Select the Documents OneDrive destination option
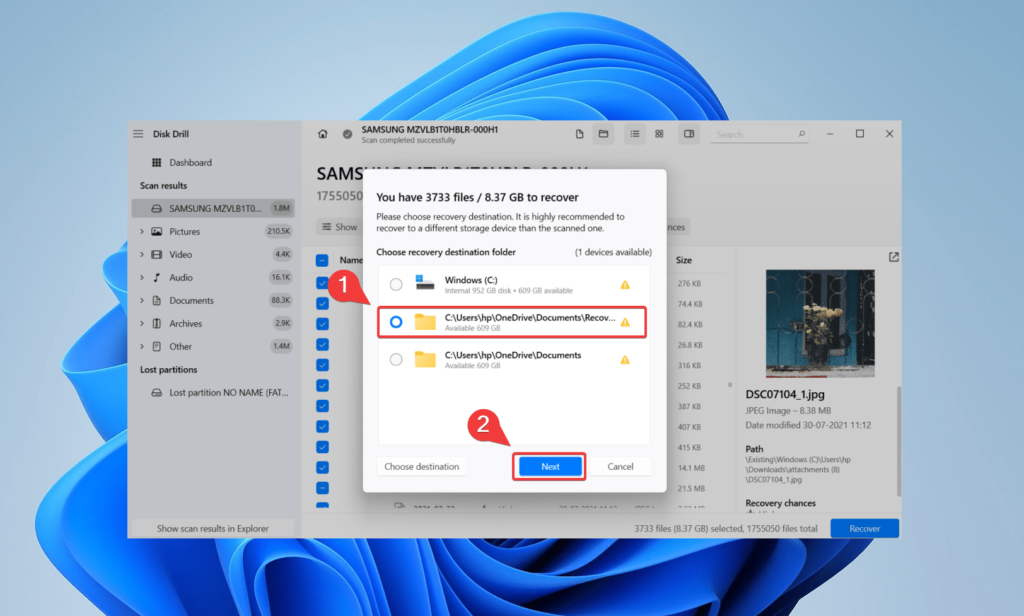This screenshot has height=616, width=1024. tap(396, 360)
